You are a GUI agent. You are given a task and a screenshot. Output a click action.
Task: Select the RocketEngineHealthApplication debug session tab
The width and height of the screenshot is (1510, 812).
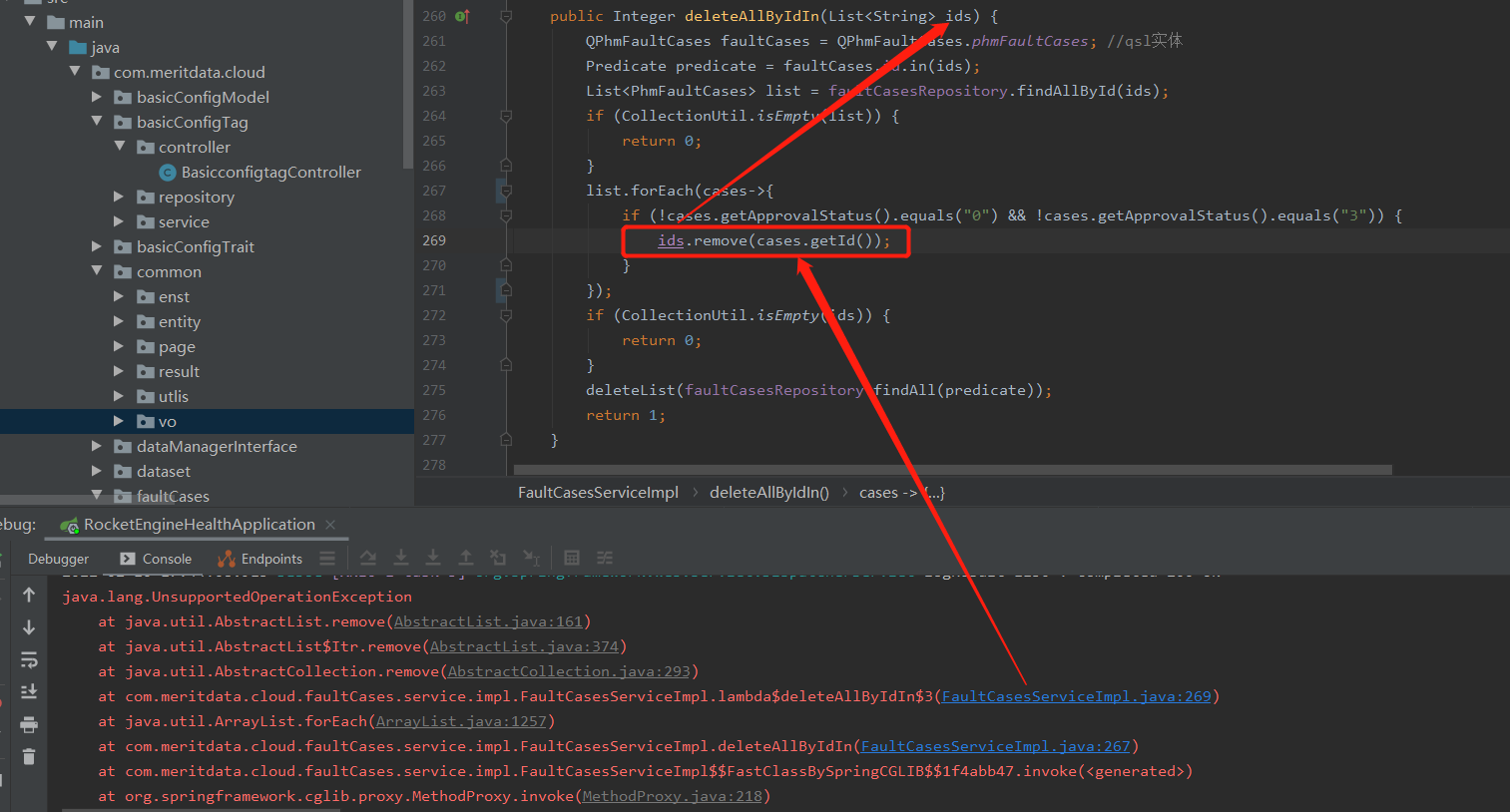pos(199,525)
